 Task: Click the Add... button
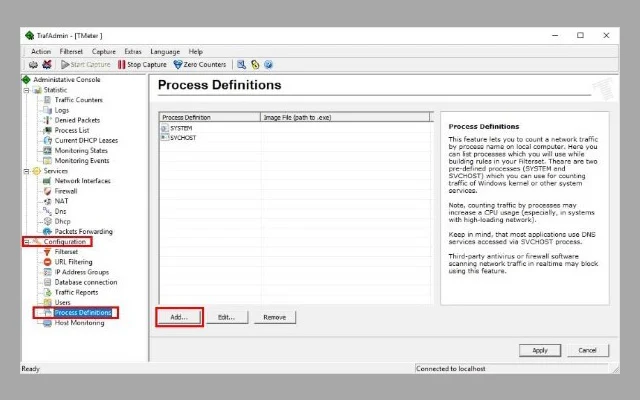(179, 317)
